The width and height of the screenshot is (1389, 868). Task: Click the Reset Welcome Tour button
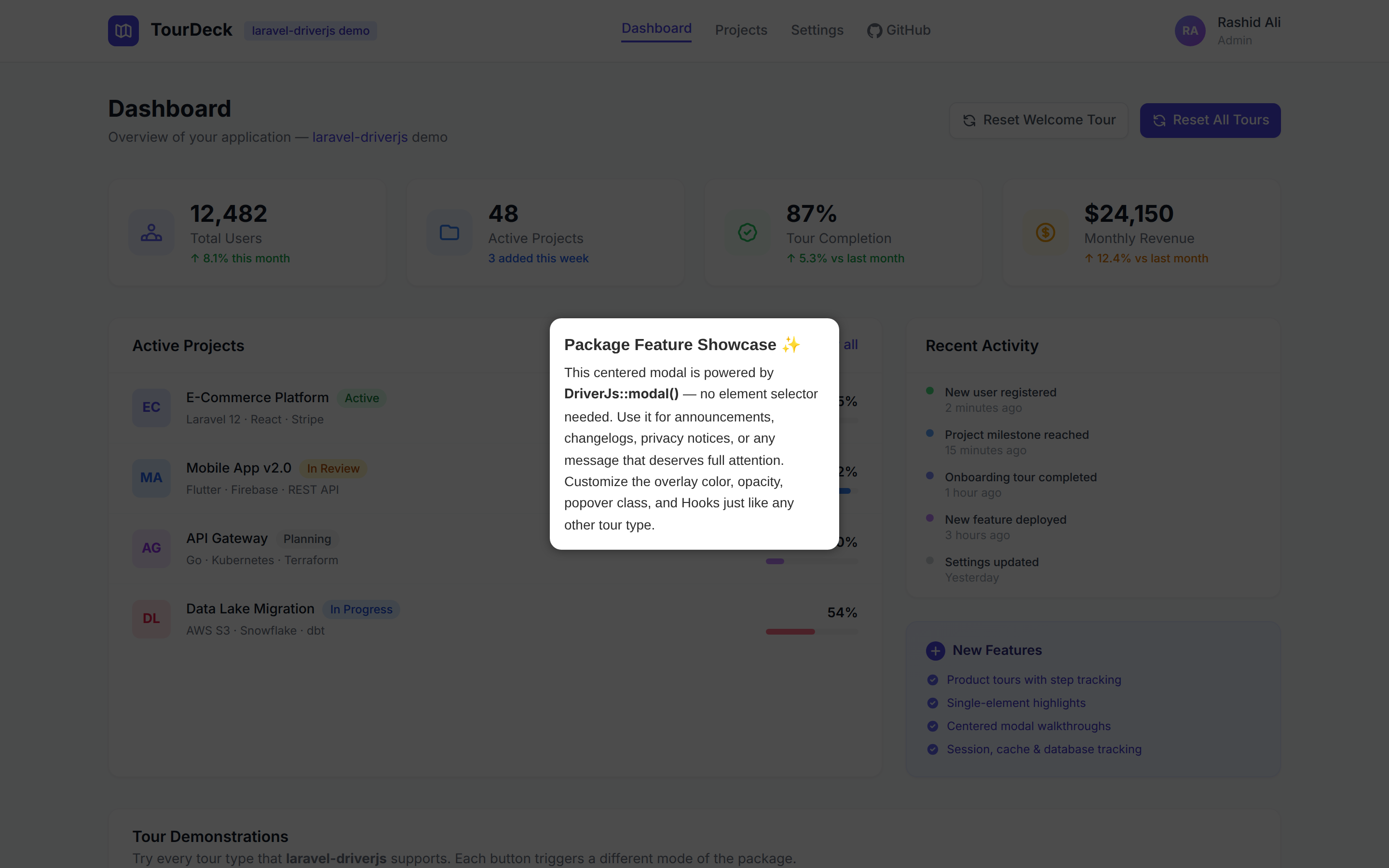1038,121
